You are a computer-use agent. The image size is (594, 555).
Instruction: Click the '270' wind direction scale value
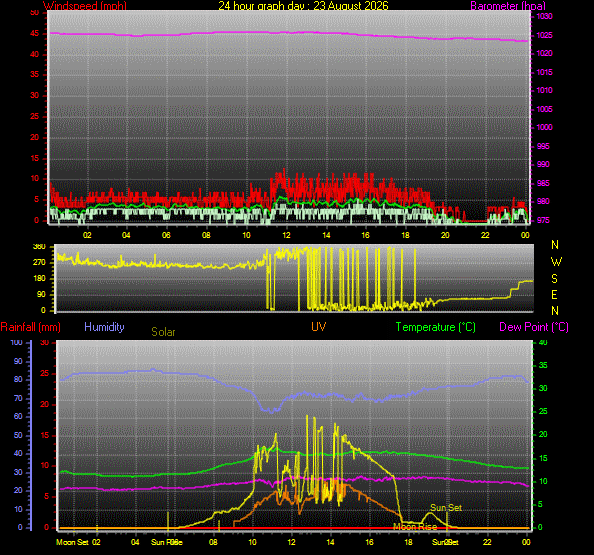[x=39, y=262]
